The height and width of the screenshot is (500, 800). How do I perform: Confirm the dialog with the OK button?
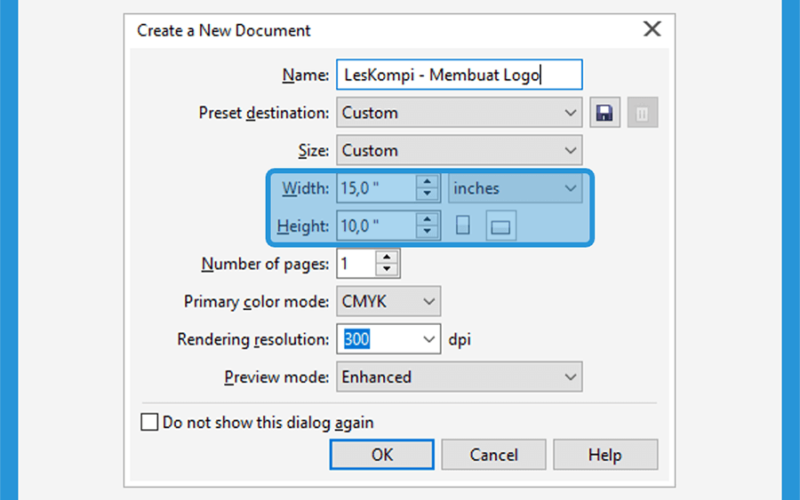coord(382,454)
